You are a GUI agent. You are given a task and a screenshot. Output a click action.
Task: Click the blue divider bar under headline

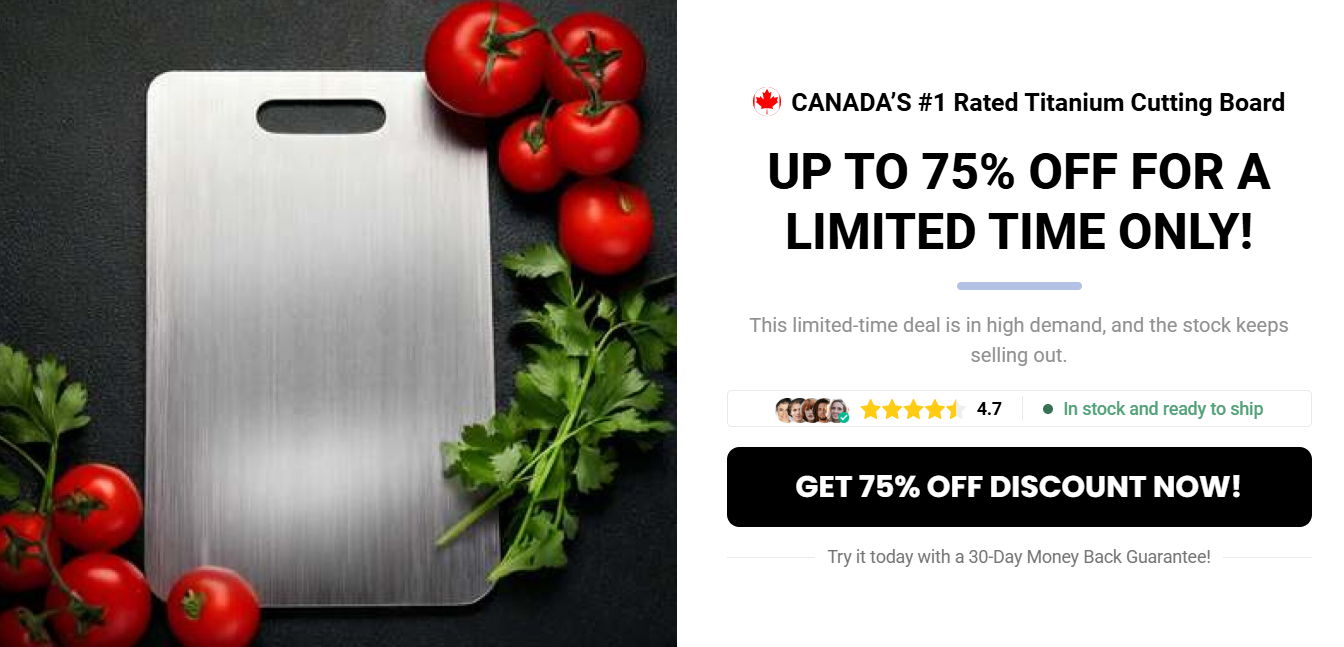(1019, 286)
